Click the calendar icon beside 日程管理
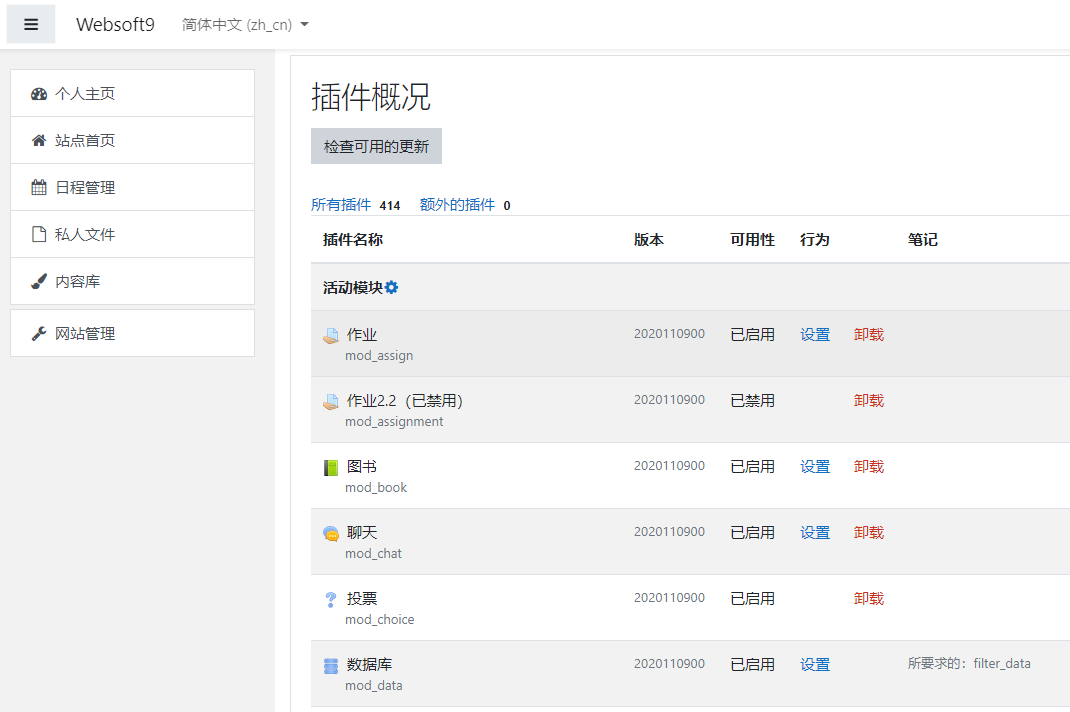The width and height of the screenshot is (1070, 712). [x=39, y=188]
